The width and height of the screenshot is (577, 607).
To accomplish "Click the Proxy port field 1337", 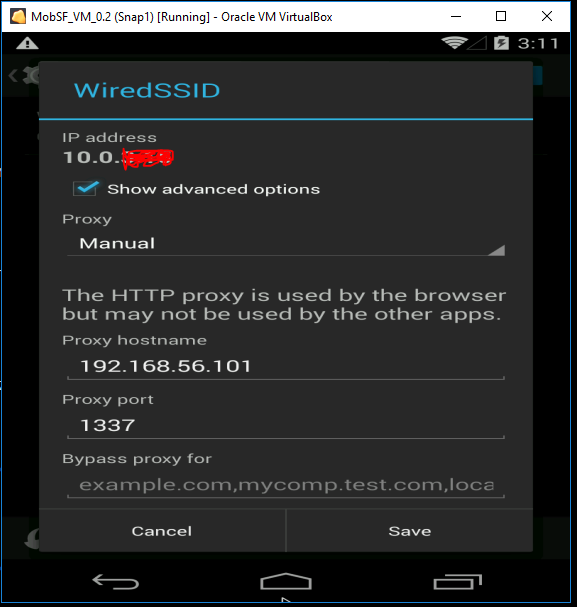I will point(286,425).
